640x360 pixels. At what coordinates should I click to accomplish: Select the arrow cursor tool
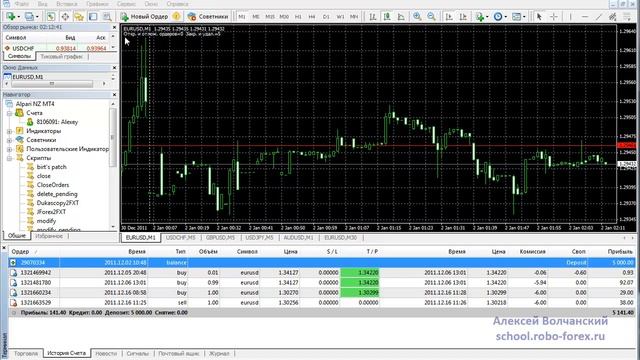[539, 17]
